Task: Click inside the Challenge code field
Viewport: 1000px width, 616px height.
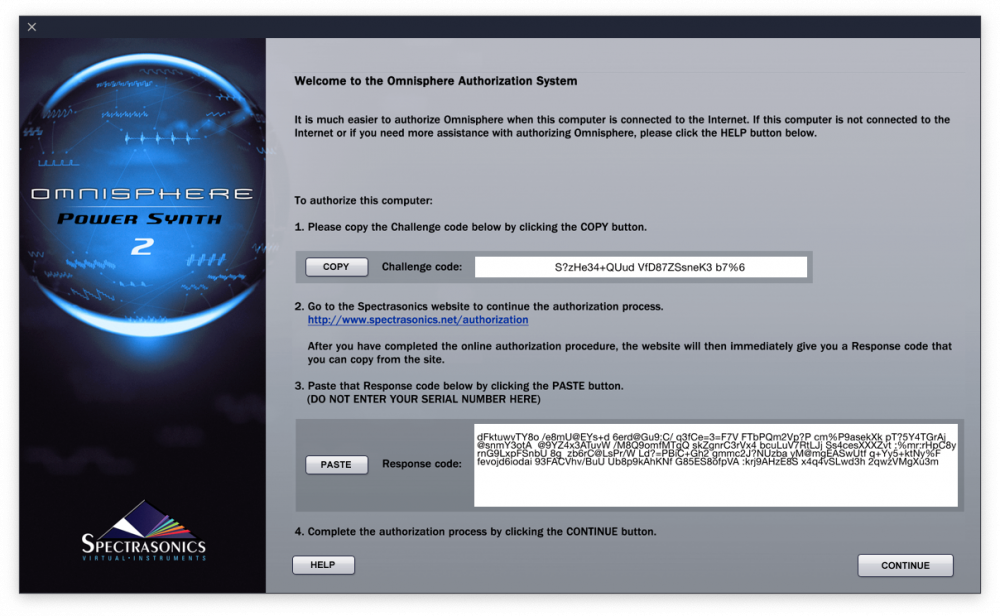Action: pos(640,267)
